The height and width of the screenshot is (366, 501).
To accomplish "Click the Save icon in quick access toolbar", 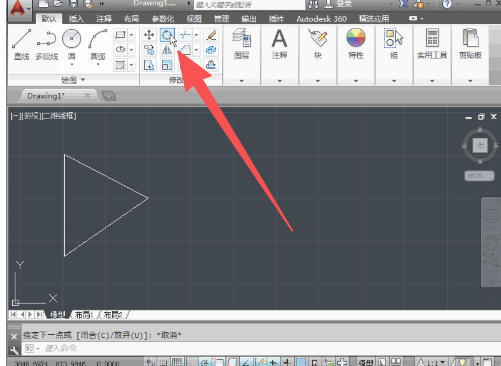I will click(73, 4).
